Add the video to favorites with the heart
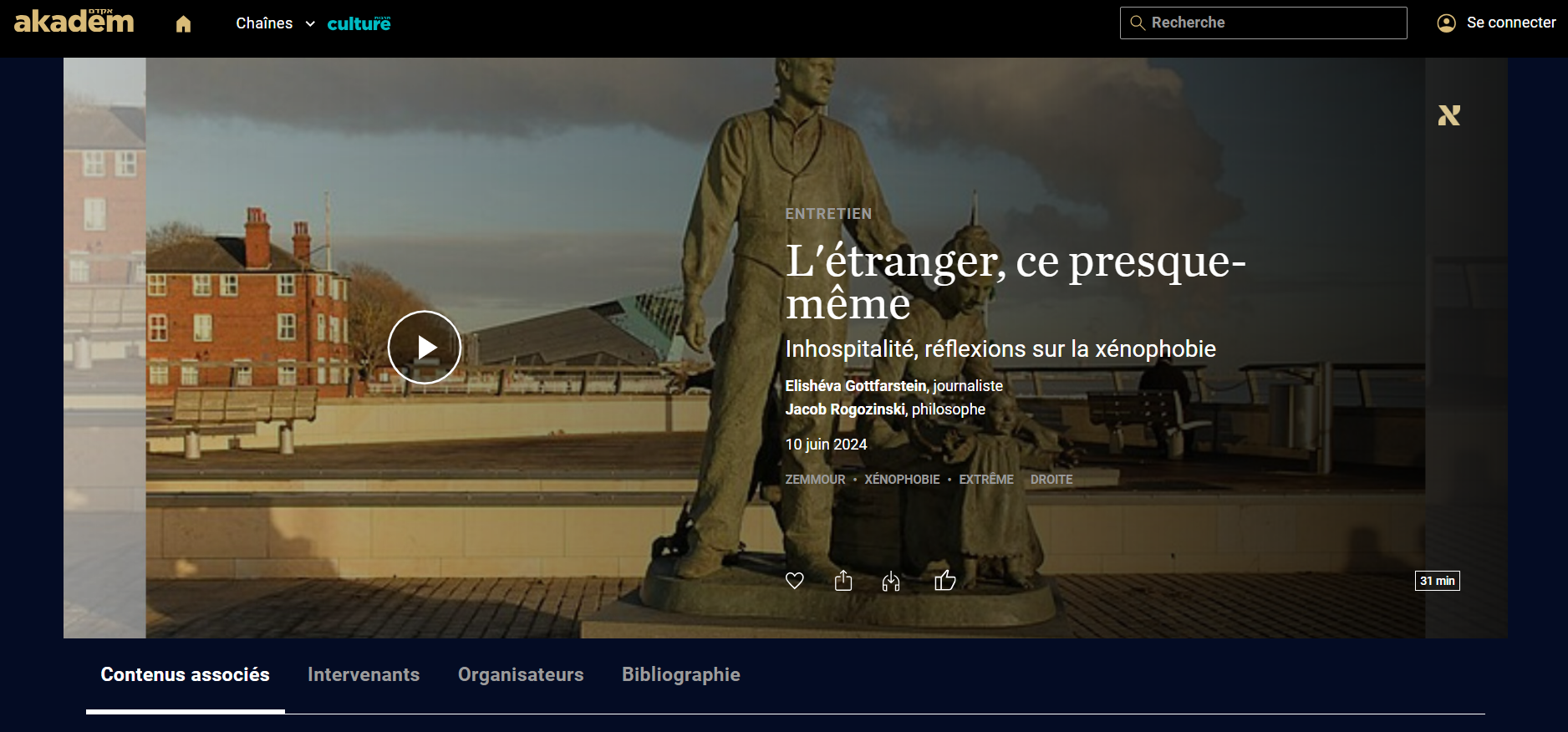This screenshot has height=732, width=1568. pos(794,581)
